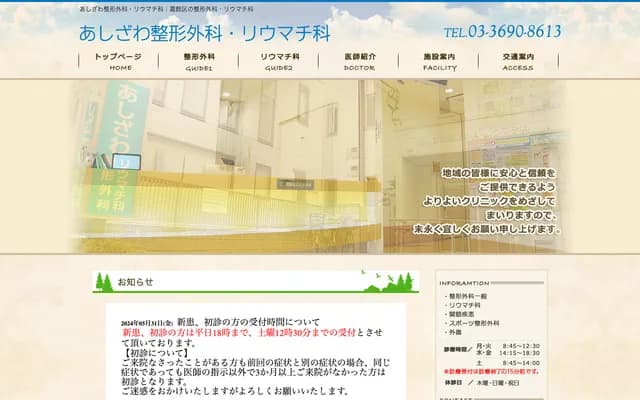
Task: Open the 整形外科 GUIDE1 menu item
Action: [x=199, y=62]
